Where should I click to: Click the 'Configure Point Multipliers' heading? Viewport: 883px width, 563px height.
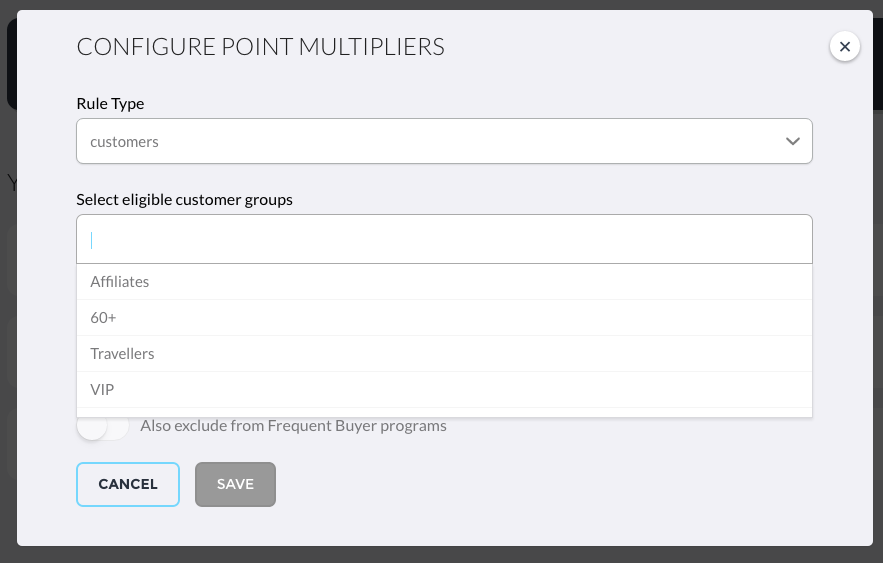coord(261,47)
